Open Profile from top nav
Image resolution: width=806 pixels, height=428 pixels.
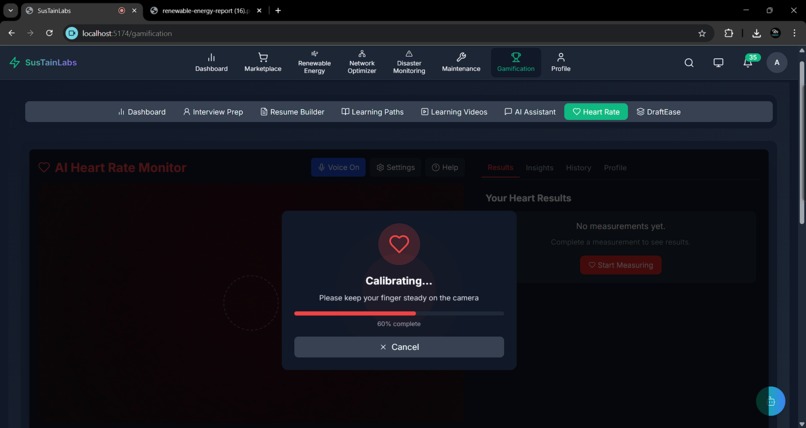pos(561,63)
